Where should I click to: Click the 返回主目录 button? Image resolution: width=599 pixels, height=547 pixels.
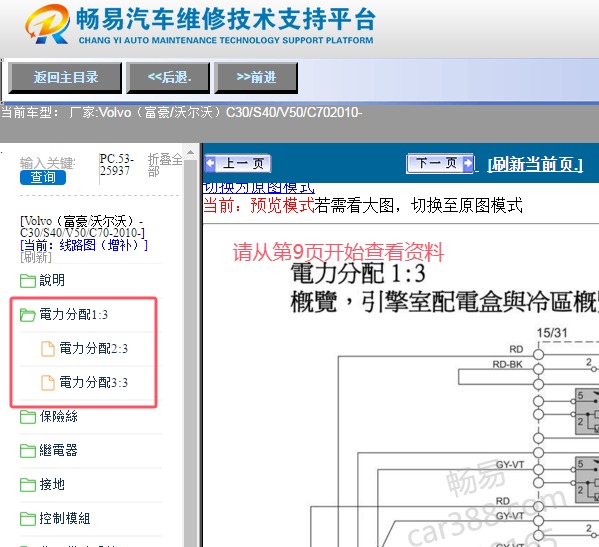65,78
